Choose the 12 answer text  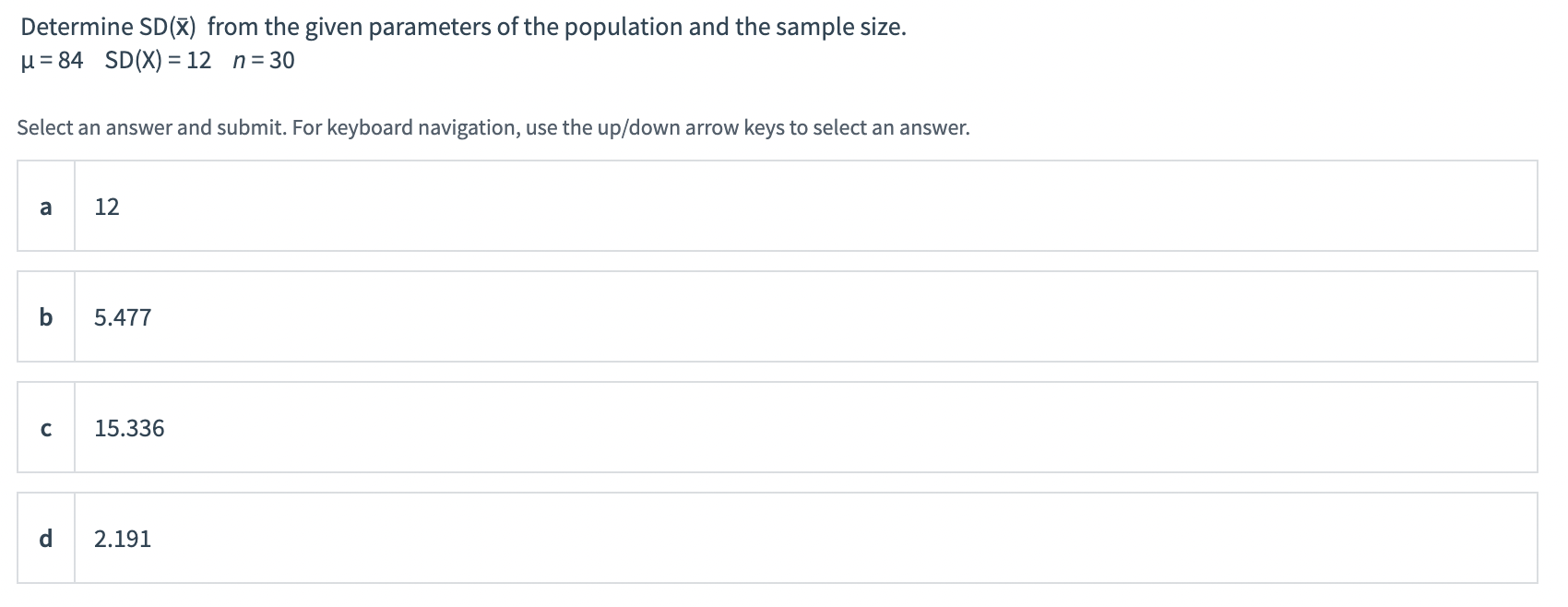(x=107, y=207)
